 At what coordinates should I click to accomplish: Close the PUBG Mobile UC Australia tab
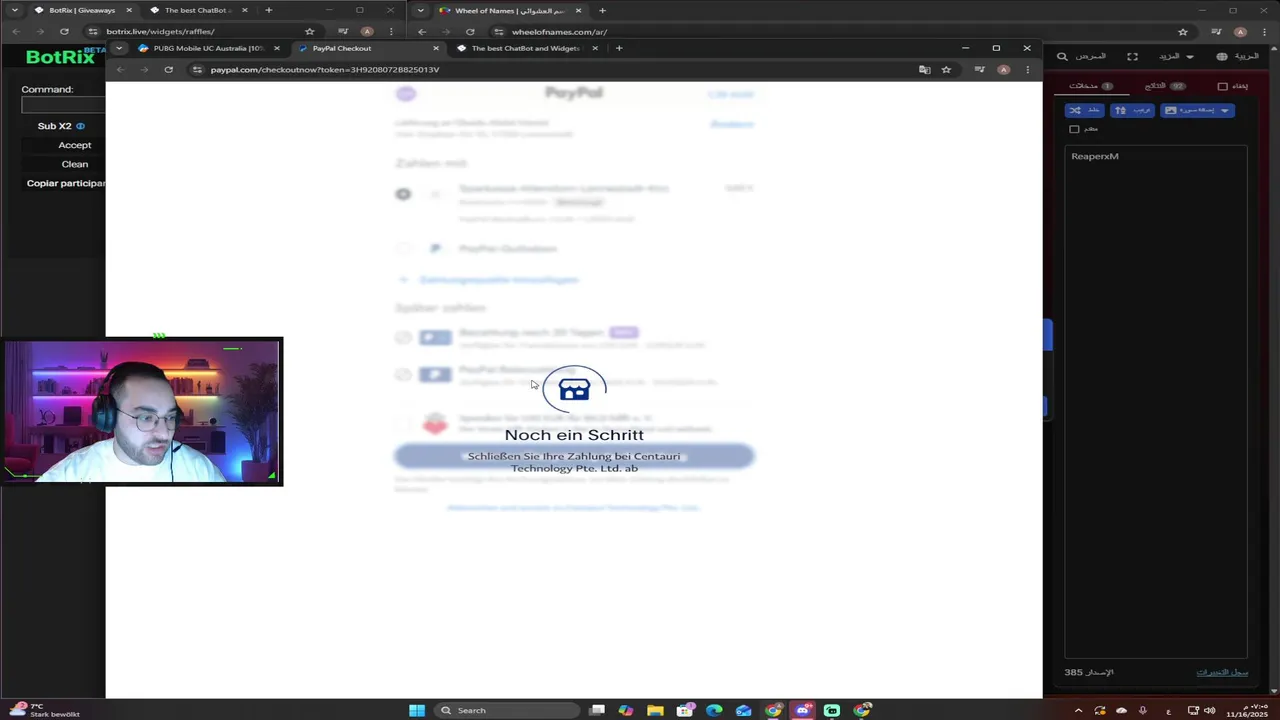pos(277,48)
